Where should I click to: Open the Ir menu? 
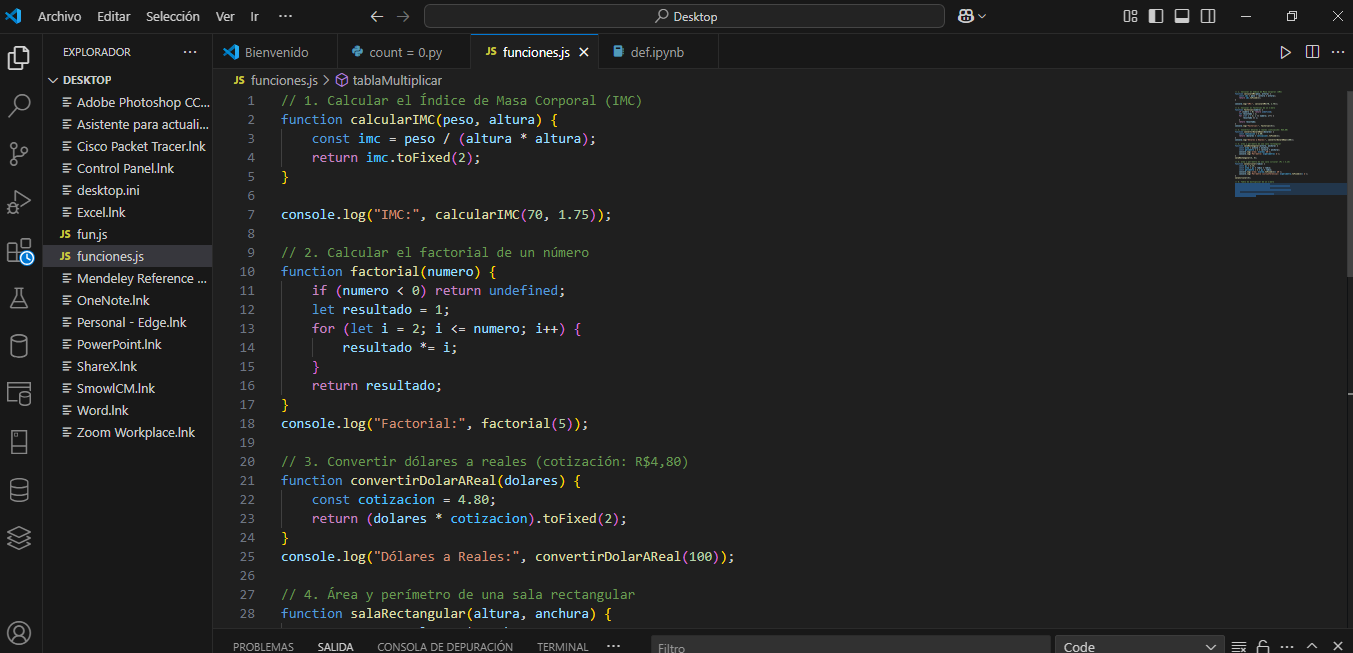[x=254, y=16]
